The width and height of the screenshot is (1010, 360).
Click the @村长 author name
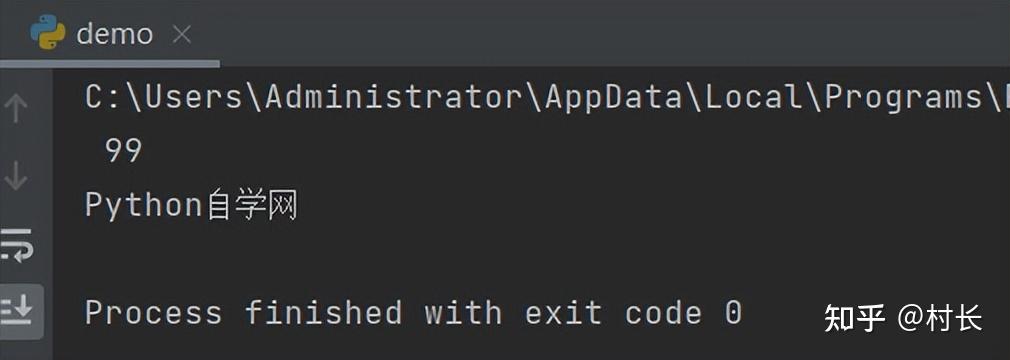(940, 319)
